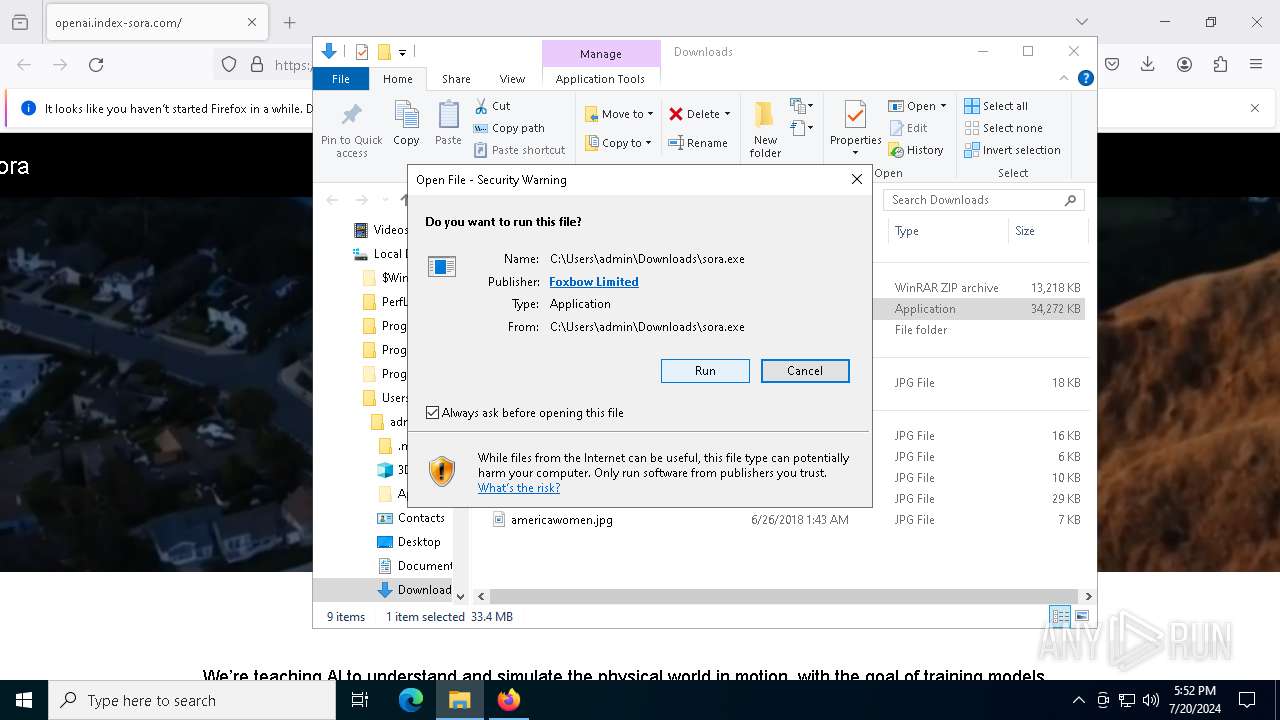List all Firefox tabs dropdown

click(x=1081, y=22)
